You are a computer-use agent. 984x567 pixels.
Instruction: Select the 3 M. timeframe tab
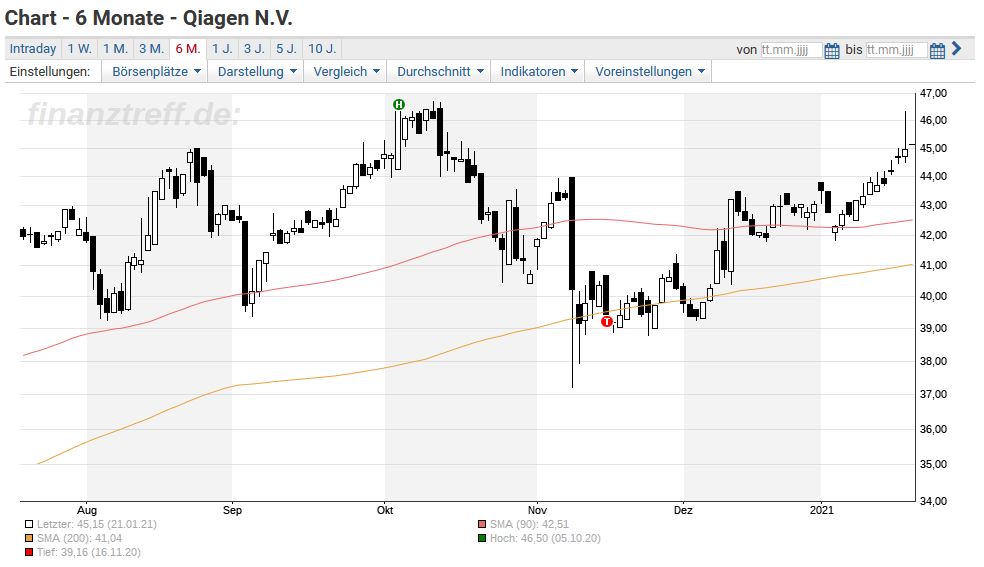pyautogui.click(x=151, y=49)
